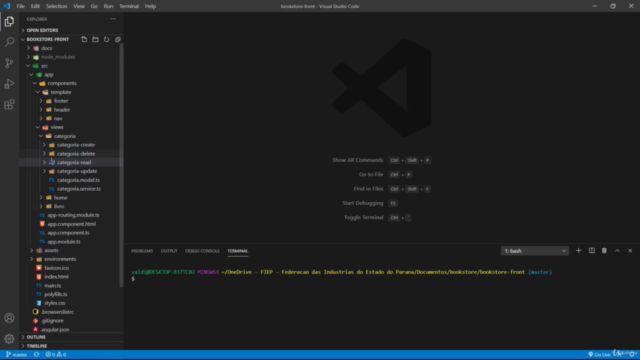Click Go Live in status bar
The width and height of the screenshot is (640, 360).
click(x=599, y=354)
